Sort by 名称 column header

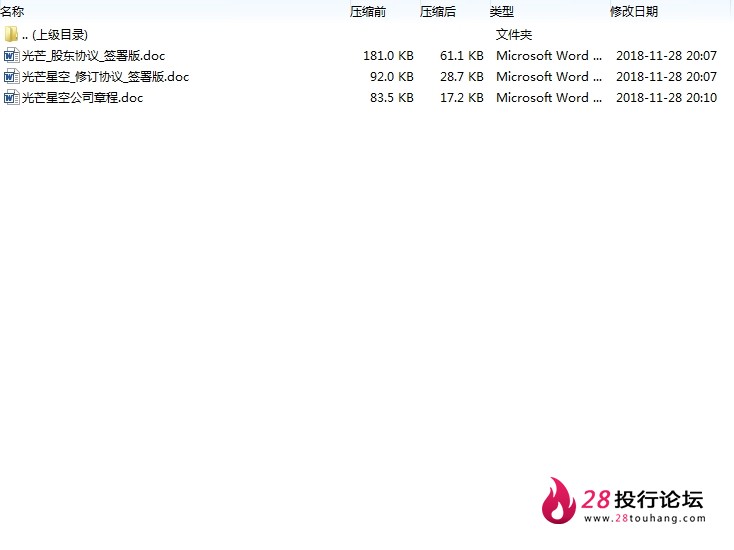(13, 11)
